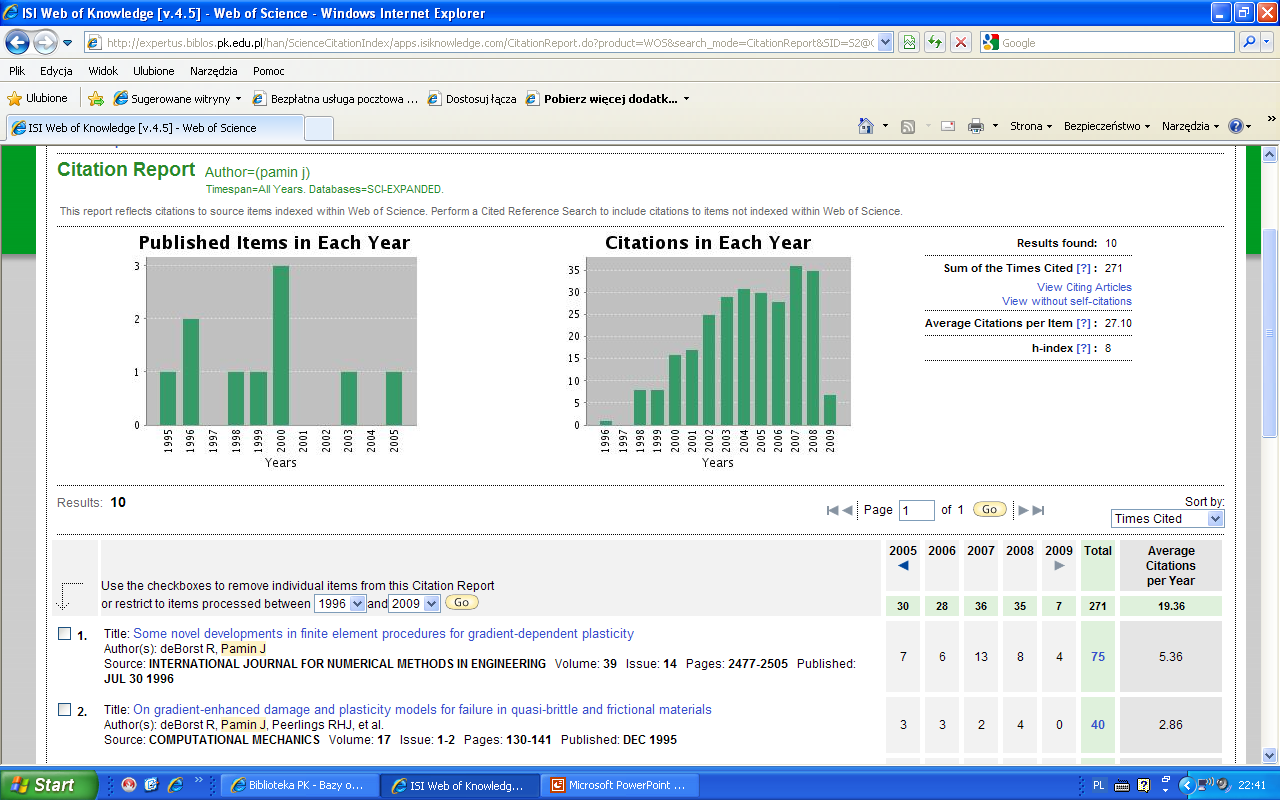Click the Windows Start button
The image size is (1280, 800).
49,785
